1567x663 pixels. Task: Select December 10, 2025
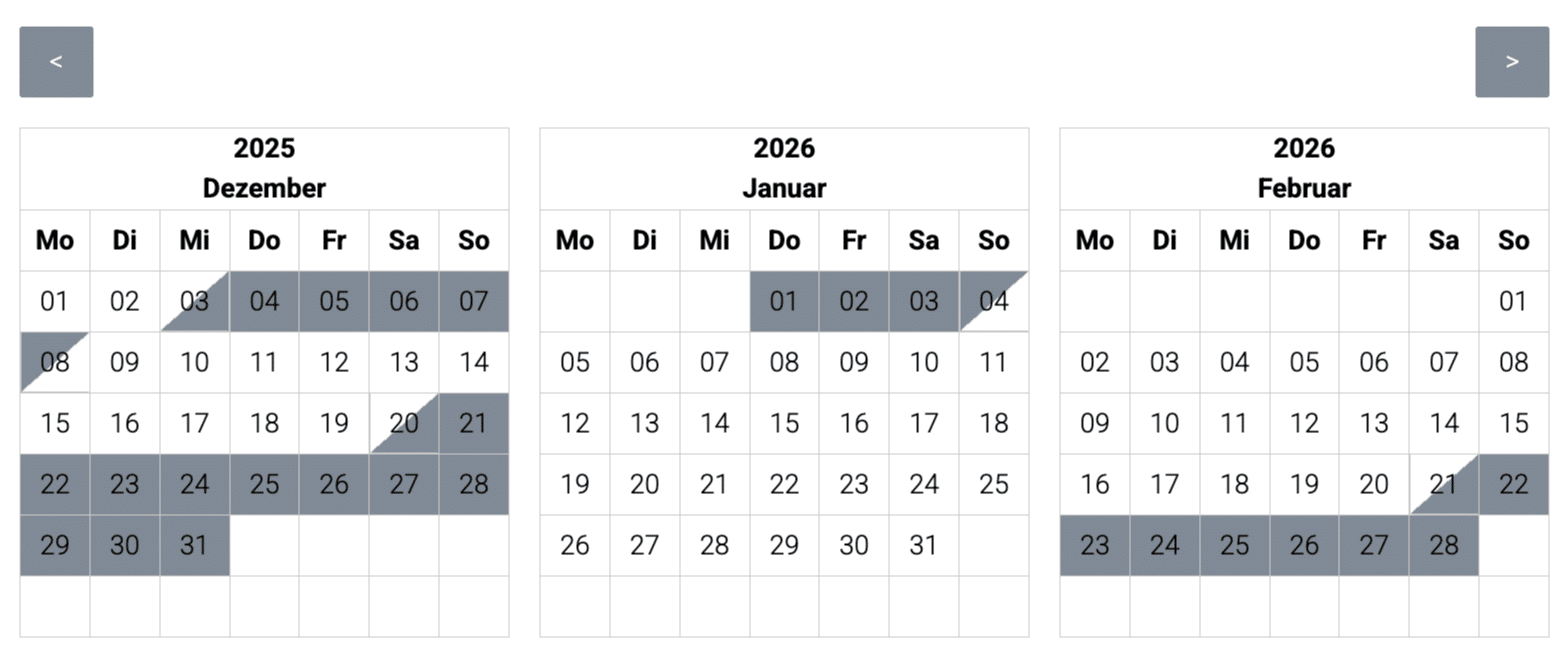(x=194, y=362)
